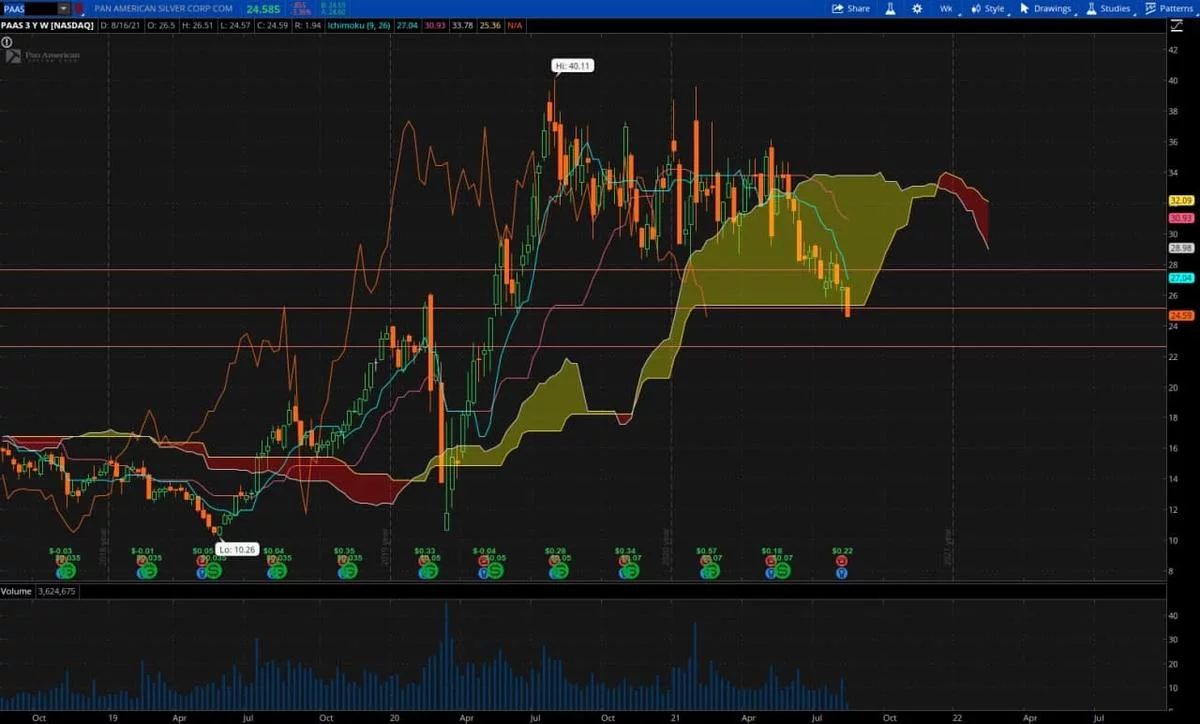This screenshot has width=1200, height=724.
Task: Click the green dividend icon under $-0.03
Action: 69,571
